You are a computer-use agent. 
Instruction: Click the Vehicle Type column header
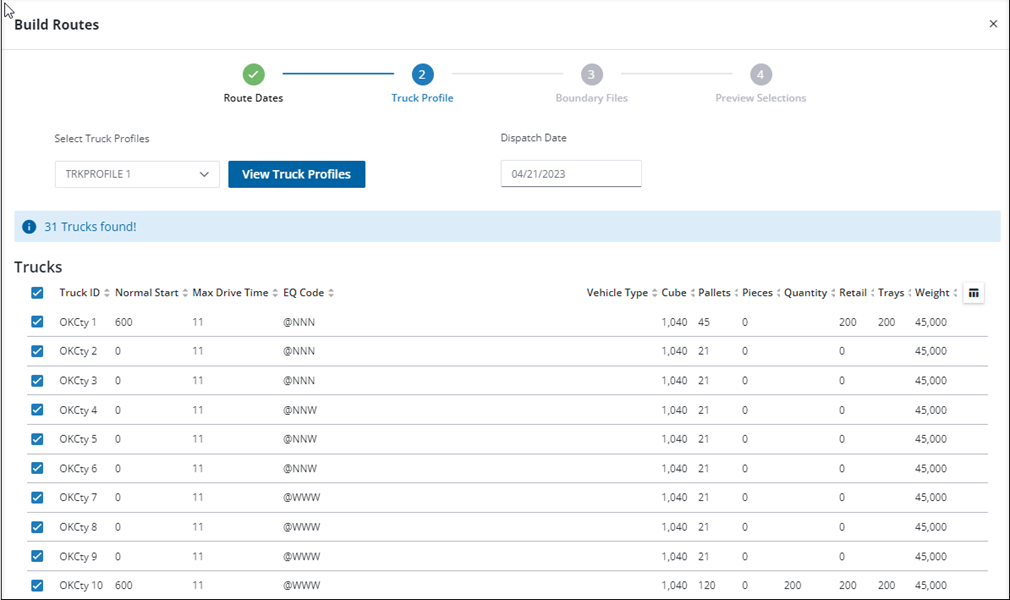coord(617,293)
